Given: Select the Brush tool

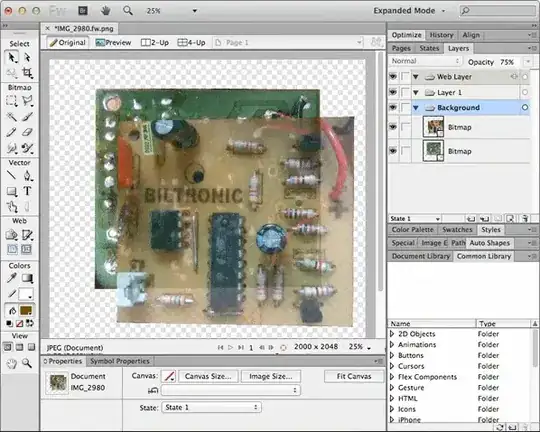Looking at the screenshot, I should pos(27,116).
